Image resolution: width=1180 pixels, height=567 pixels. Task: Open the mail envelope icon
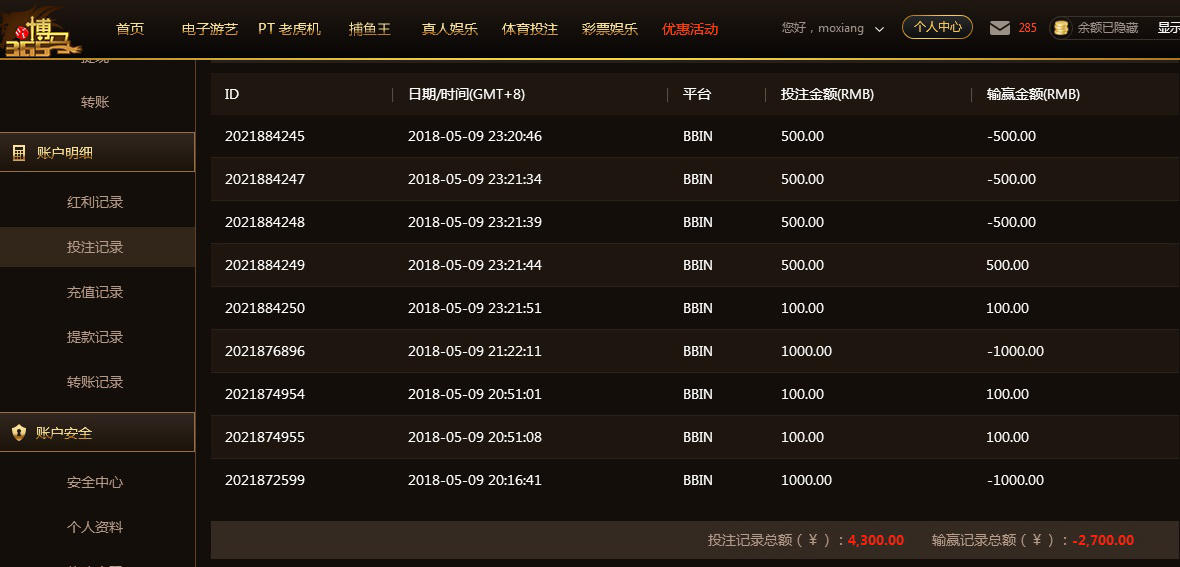pos(999,29)
